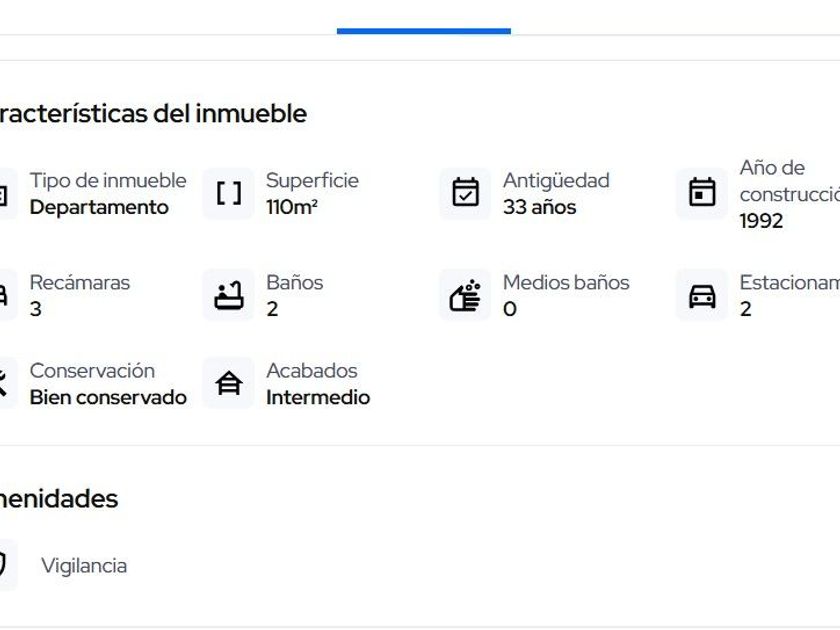This screenshot has height=630, width=840.
Task: Click the Año de construcción calendar icon
Action: click(x=702, y=193)
